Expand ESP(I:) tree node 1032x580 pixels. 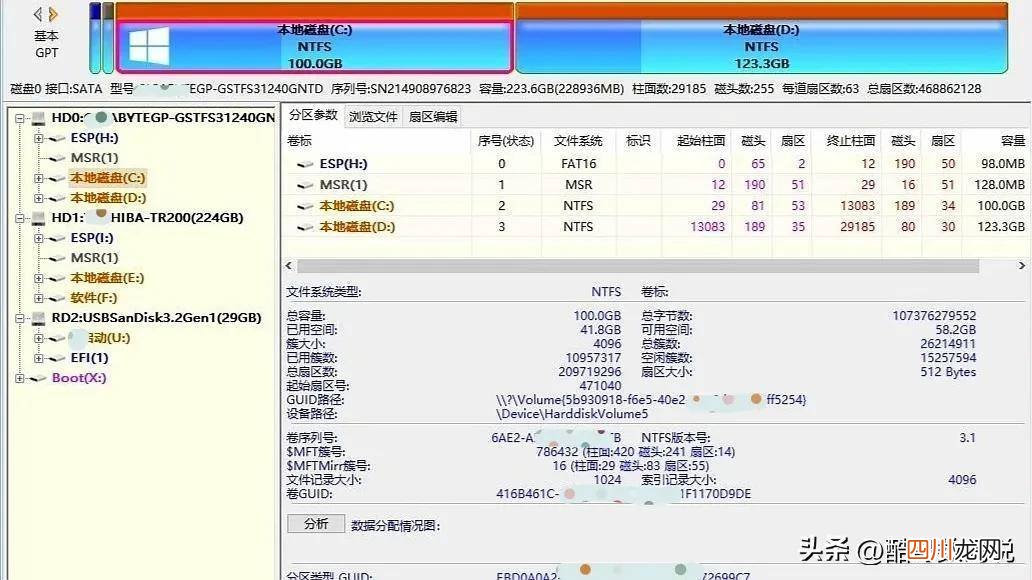click(x=39, y=238)
